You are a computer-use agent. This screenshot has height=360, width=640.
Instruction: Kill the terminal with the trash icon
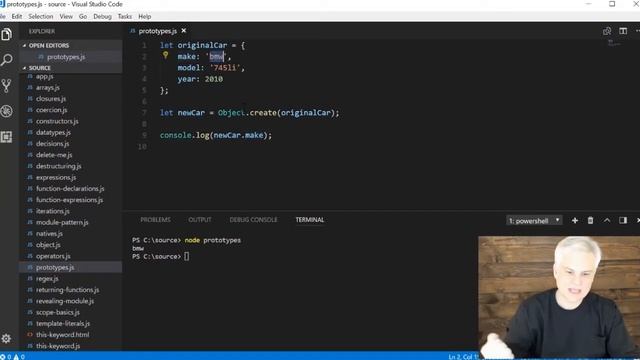[x=590, y=220]
